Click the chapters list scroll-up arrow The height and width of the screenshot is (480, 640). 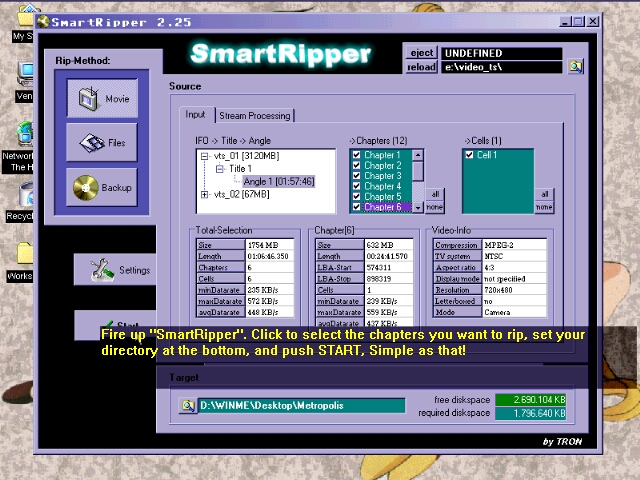418,155
